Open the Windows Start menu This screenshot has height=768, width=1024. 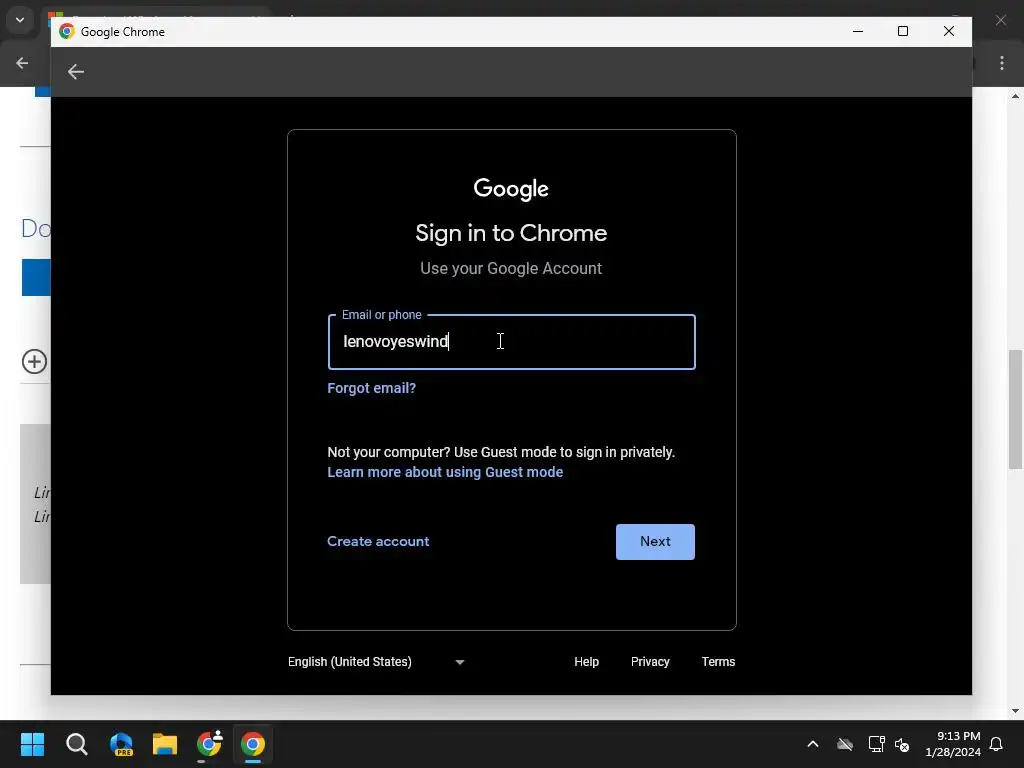32,744
